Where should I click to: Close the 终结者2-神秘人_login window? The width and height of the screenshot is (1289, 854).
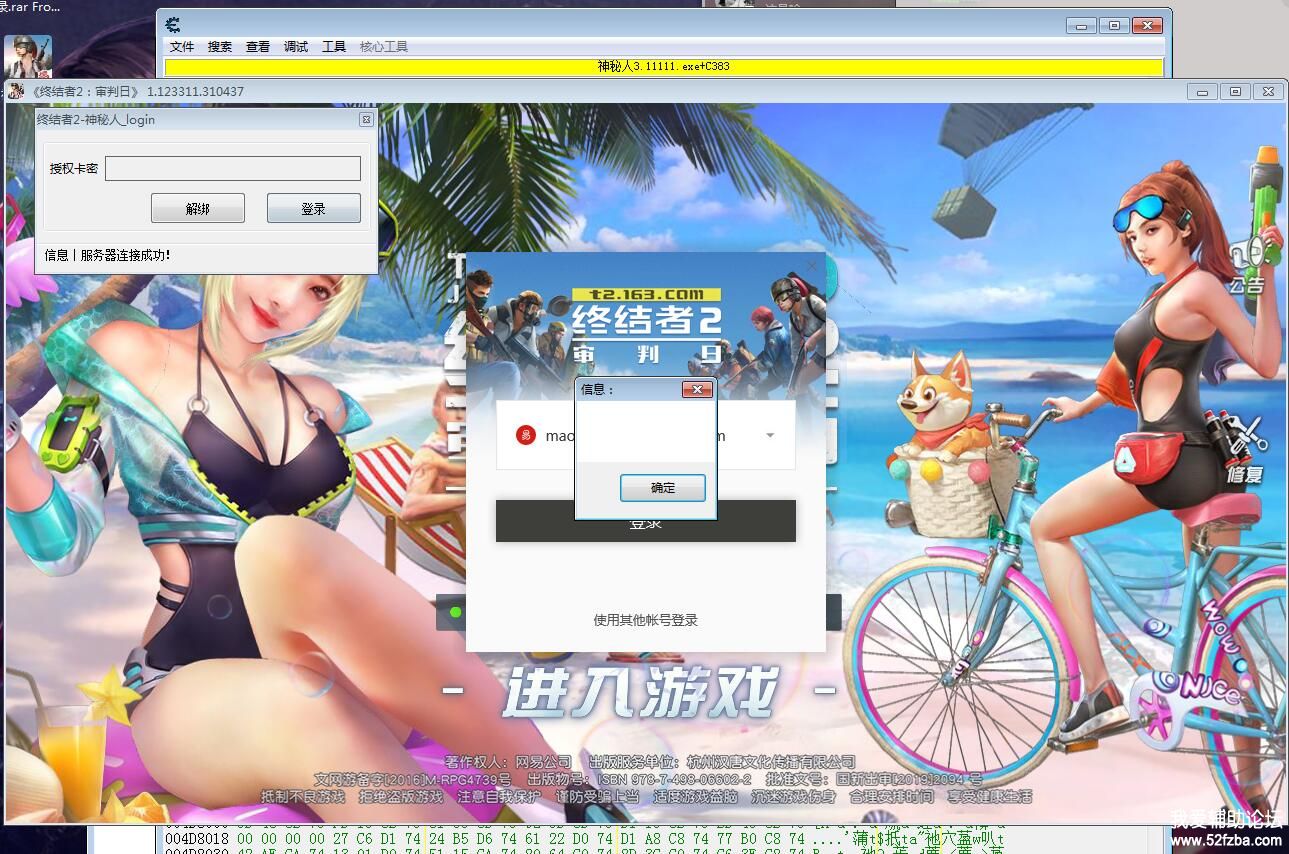[366, 120]
